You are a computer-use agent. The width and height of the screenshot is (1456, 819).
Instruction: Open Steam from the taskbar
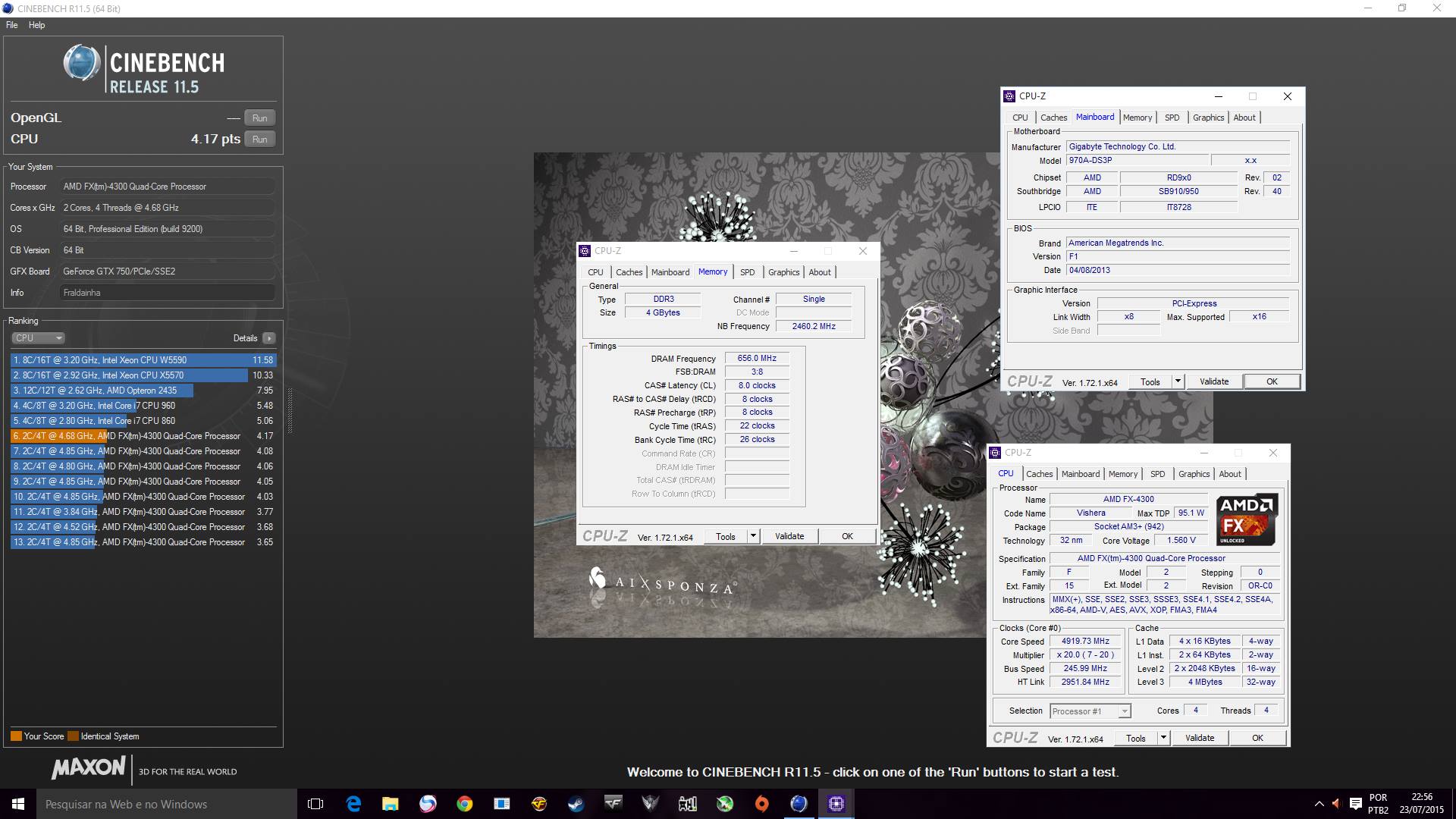pos(576,804)
